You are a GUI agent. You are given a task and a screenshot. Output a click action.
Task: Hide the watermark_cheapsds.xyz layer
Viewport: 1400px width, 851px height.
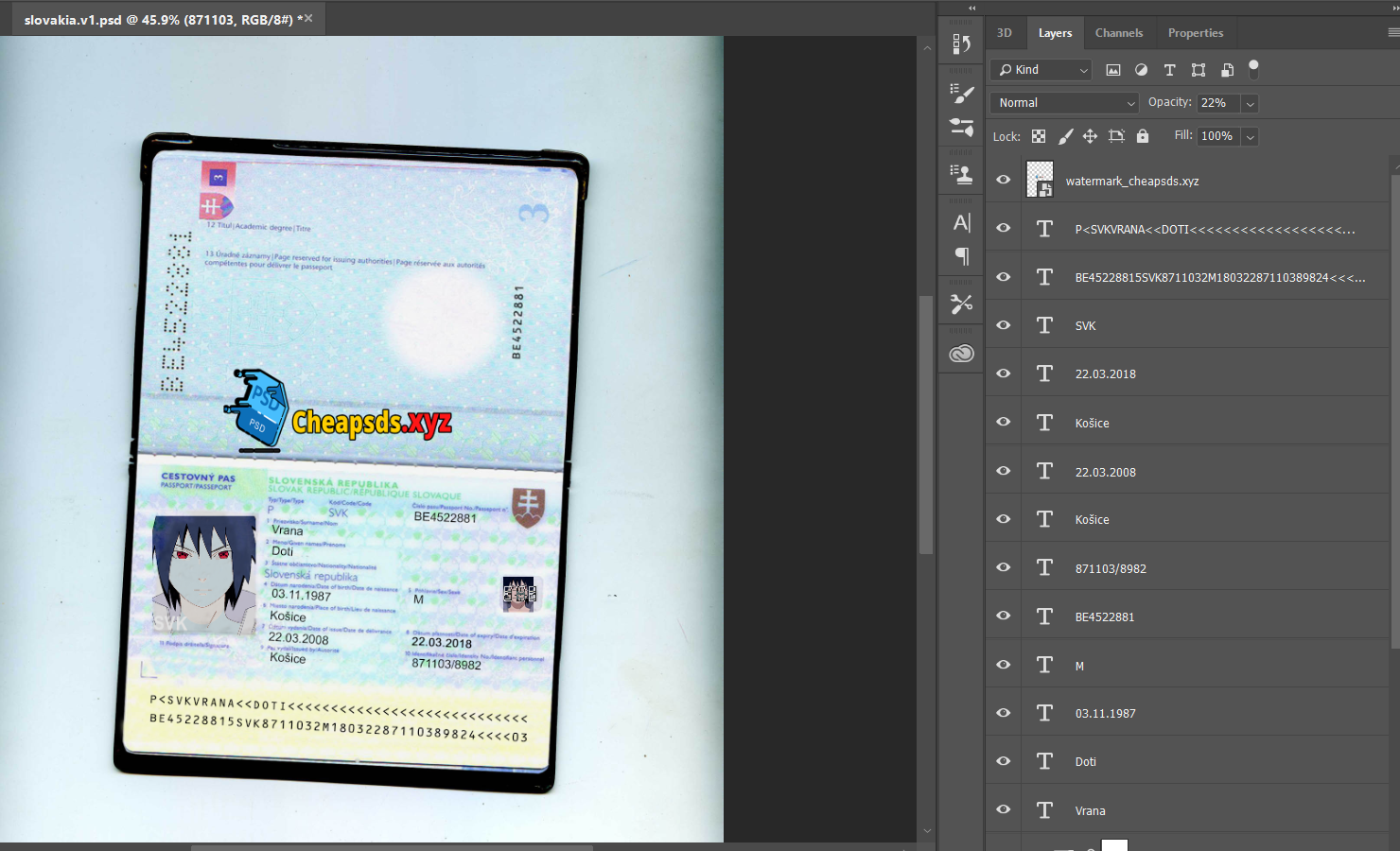pyautogui.click(x=1004, y=180)
